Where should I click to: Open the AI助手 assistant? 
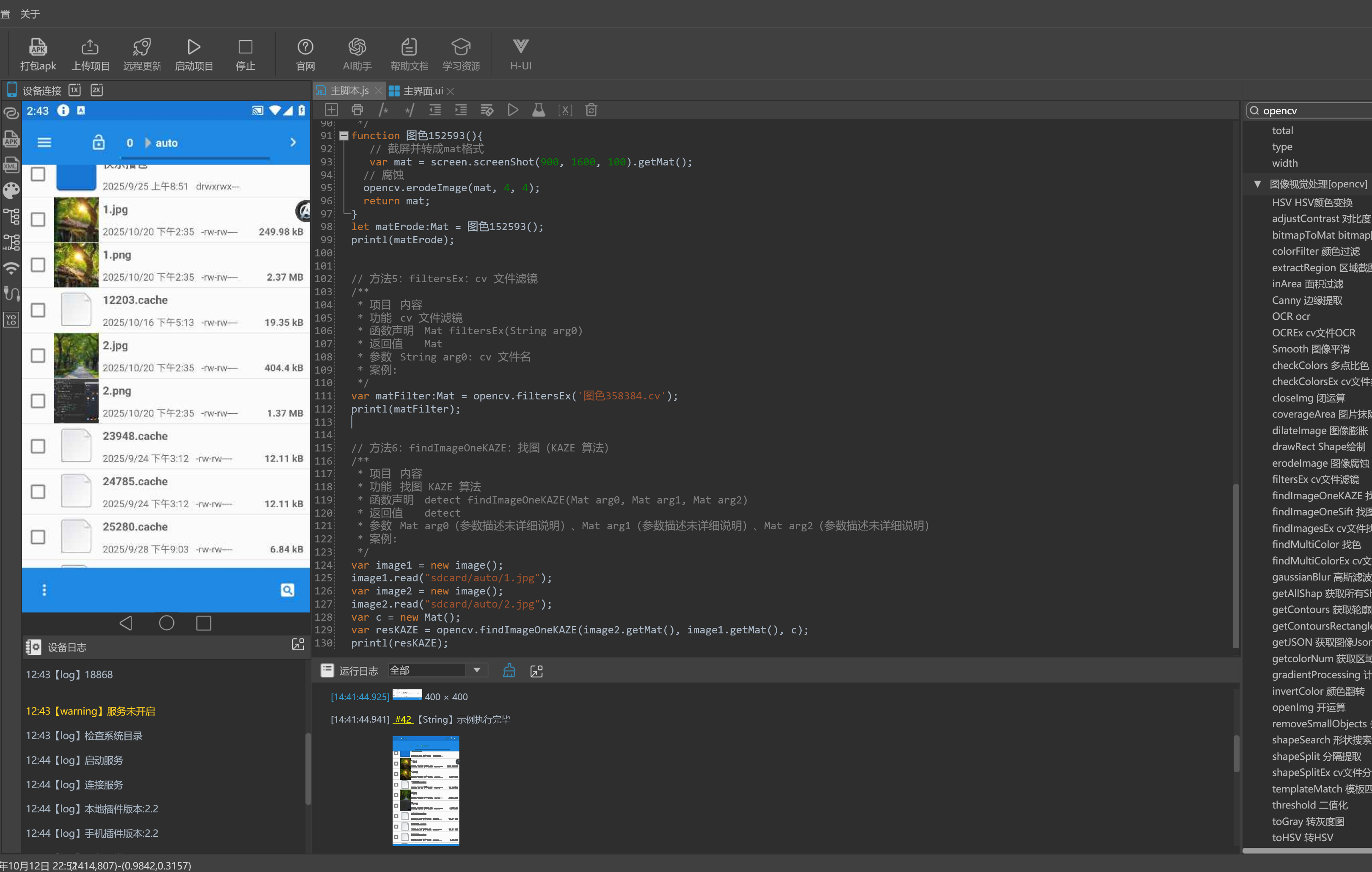click(357, 47)
